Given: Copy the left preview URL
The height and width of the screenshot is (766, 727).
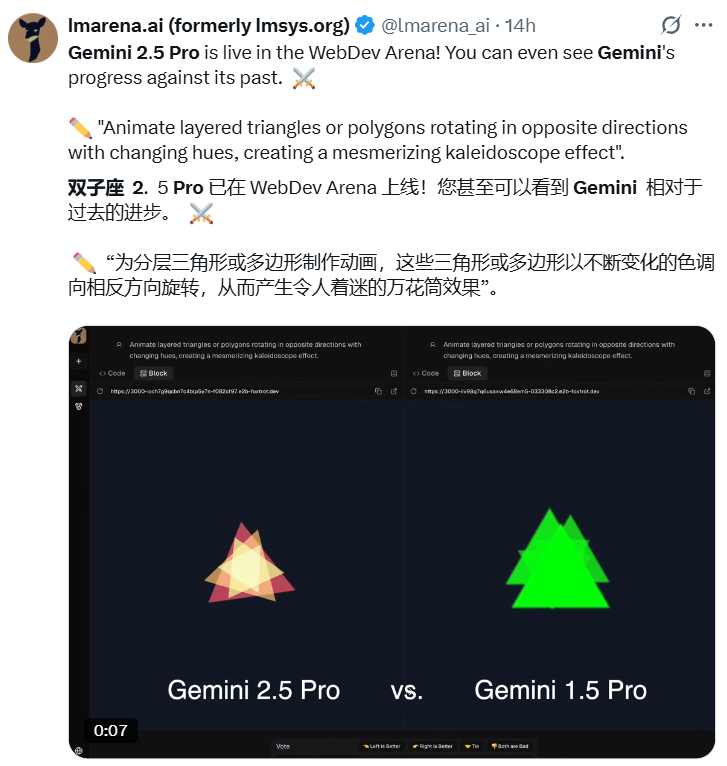Looking at the screenshot, I should click(x=378, y=391).
